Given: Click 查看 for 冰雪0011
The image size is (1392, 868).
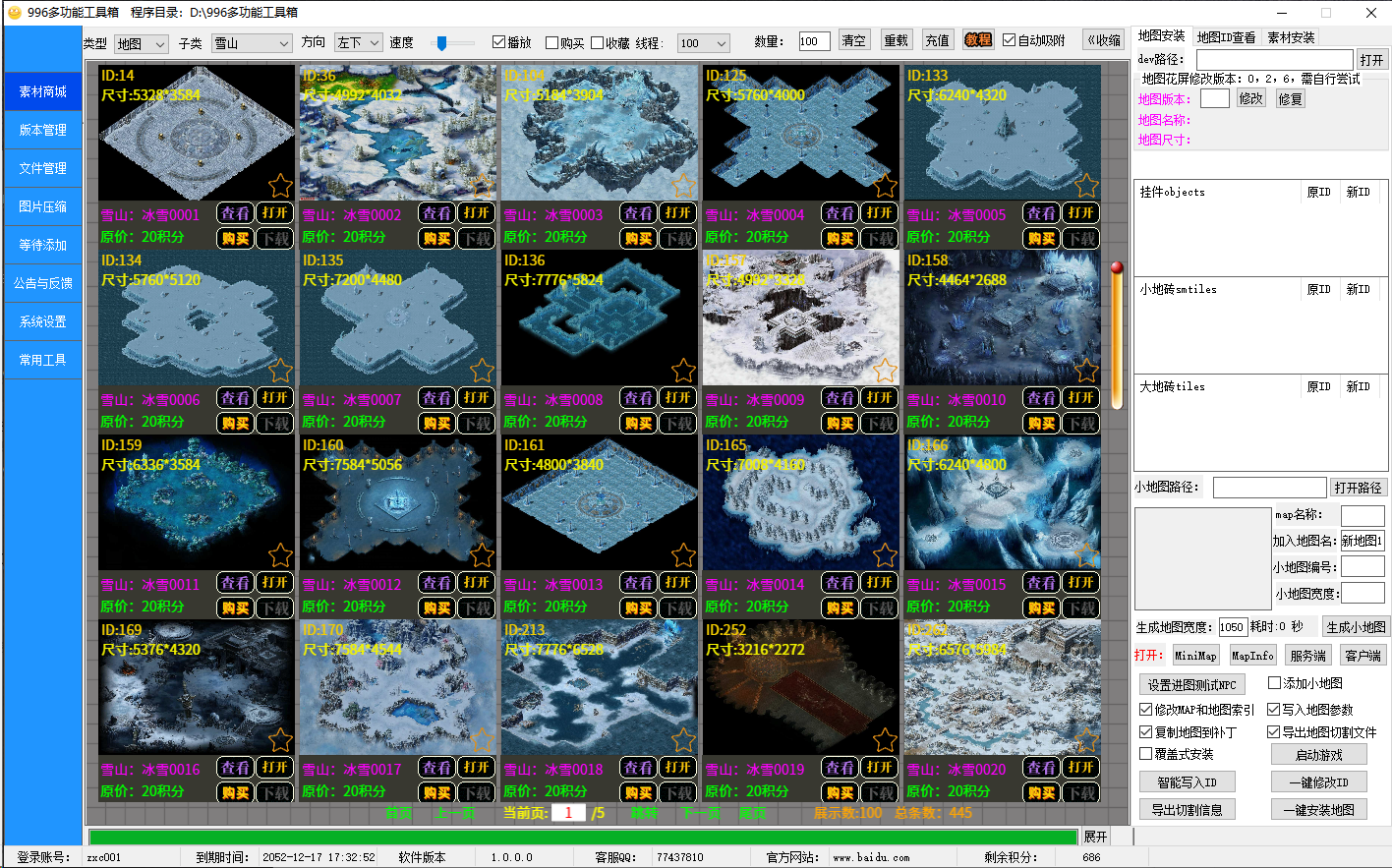Looking at the screenshot, I should point(235,582).
